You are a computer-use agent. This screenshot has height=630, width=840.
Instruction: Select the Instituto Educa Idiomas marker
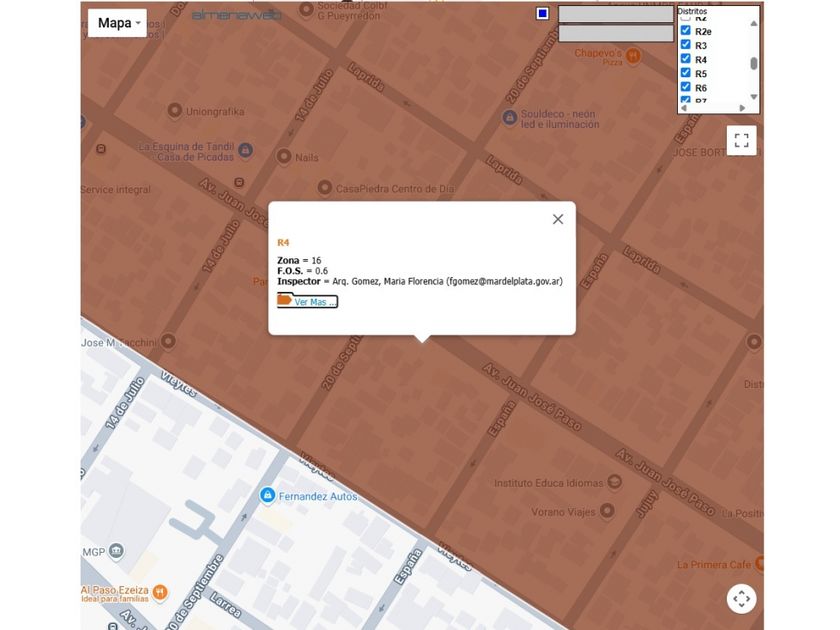[x=614, y=482]
